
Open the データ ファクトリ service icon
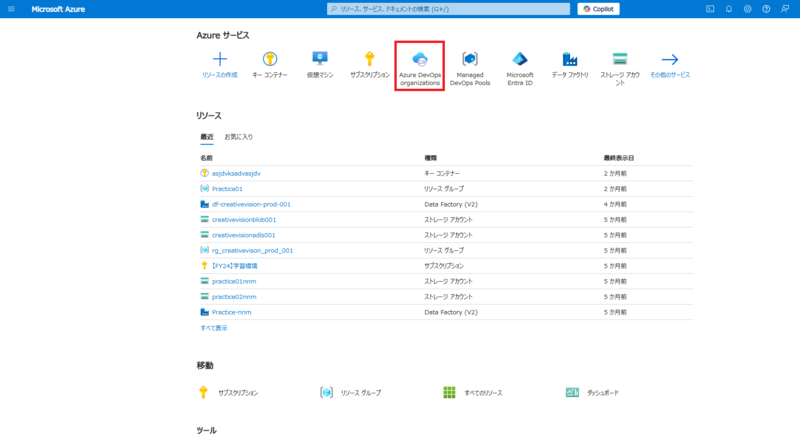570,59
